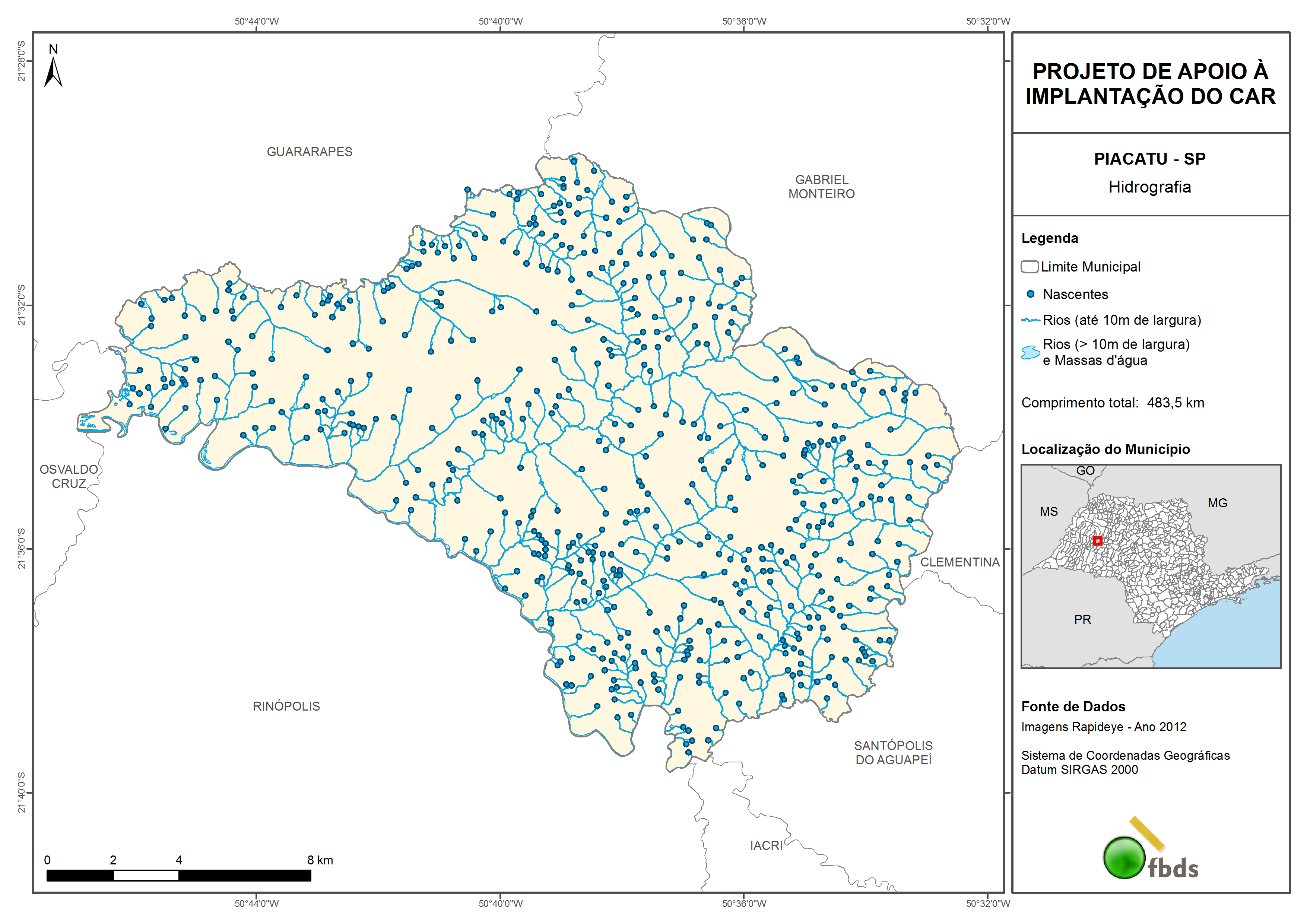Click top longitude label 50°36'0"W
The width and height of the screenshot is (1307, 924).
click(x=744, y=22)
